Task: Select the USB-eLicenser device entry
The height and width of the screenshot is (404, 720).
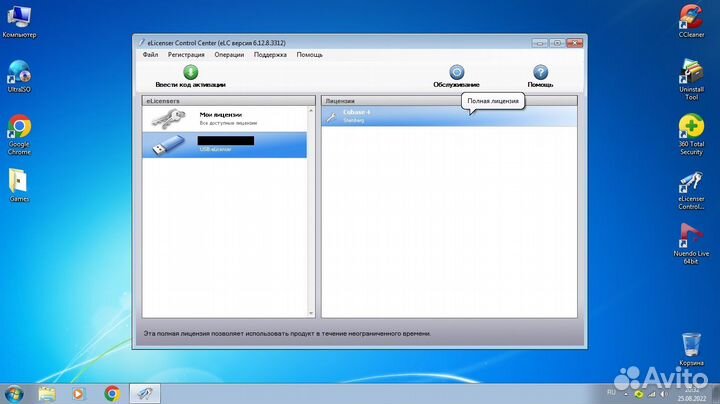Action: click(x=225, y=145)
